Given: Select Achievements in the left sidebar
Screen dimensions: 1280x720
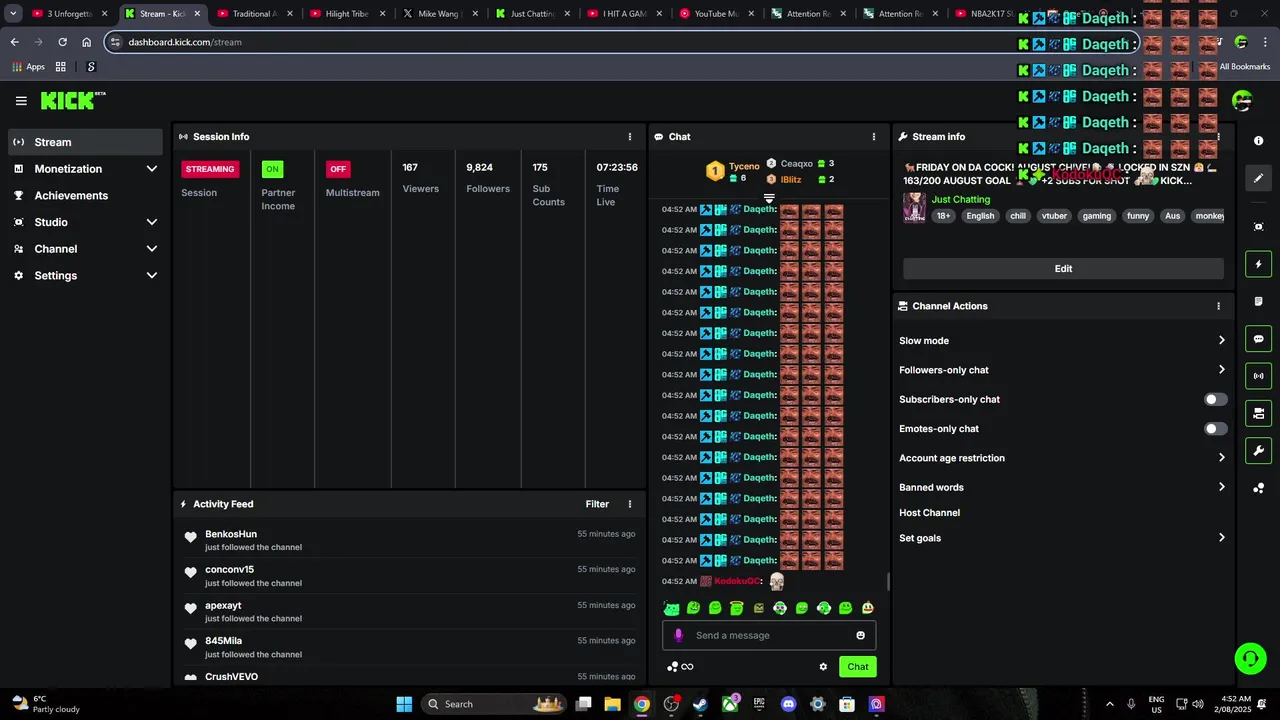Looking at the screenshot, I should pos(85,196).
